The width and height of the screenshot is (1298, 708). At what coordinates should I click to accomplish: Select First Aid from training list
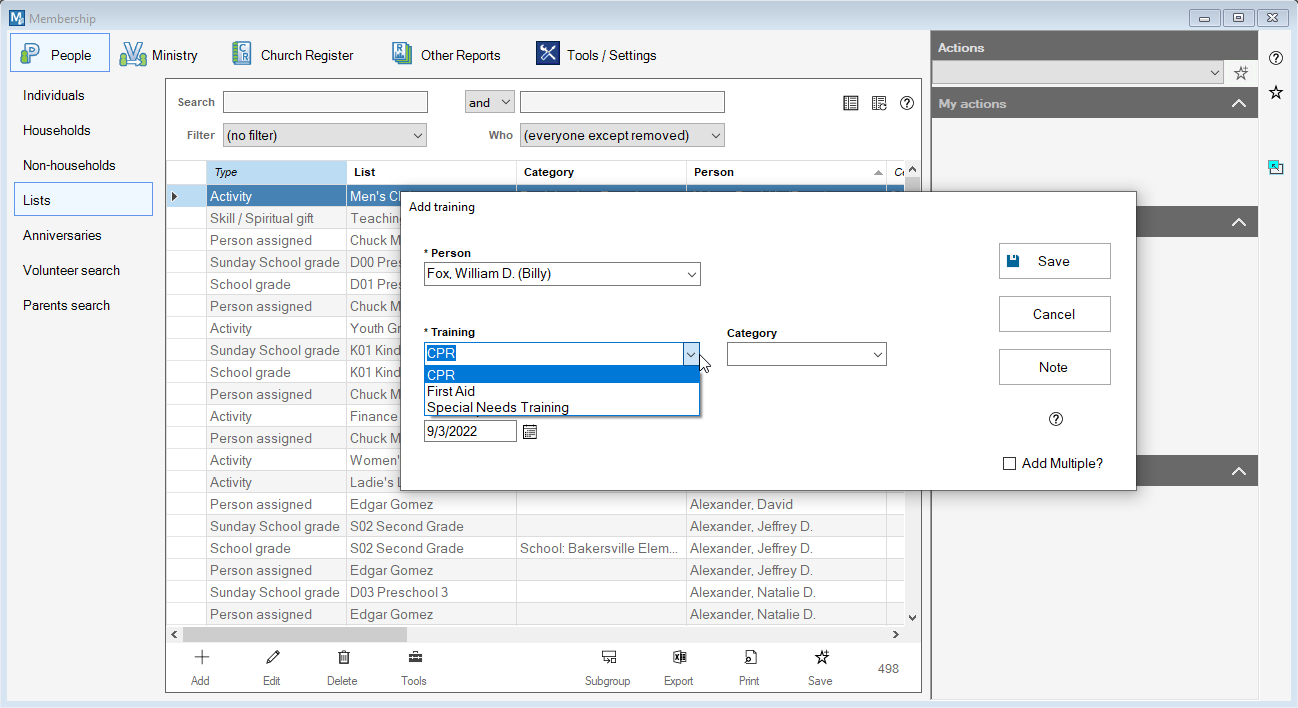[x=452, y=391]
